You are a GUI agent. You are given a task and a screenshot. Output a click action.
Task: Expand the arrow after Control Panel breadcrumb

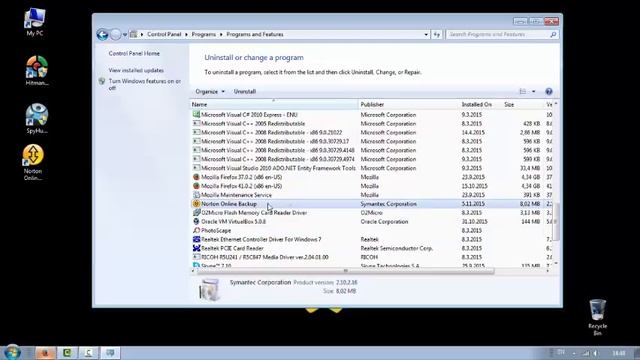click(x=187, y=35)
